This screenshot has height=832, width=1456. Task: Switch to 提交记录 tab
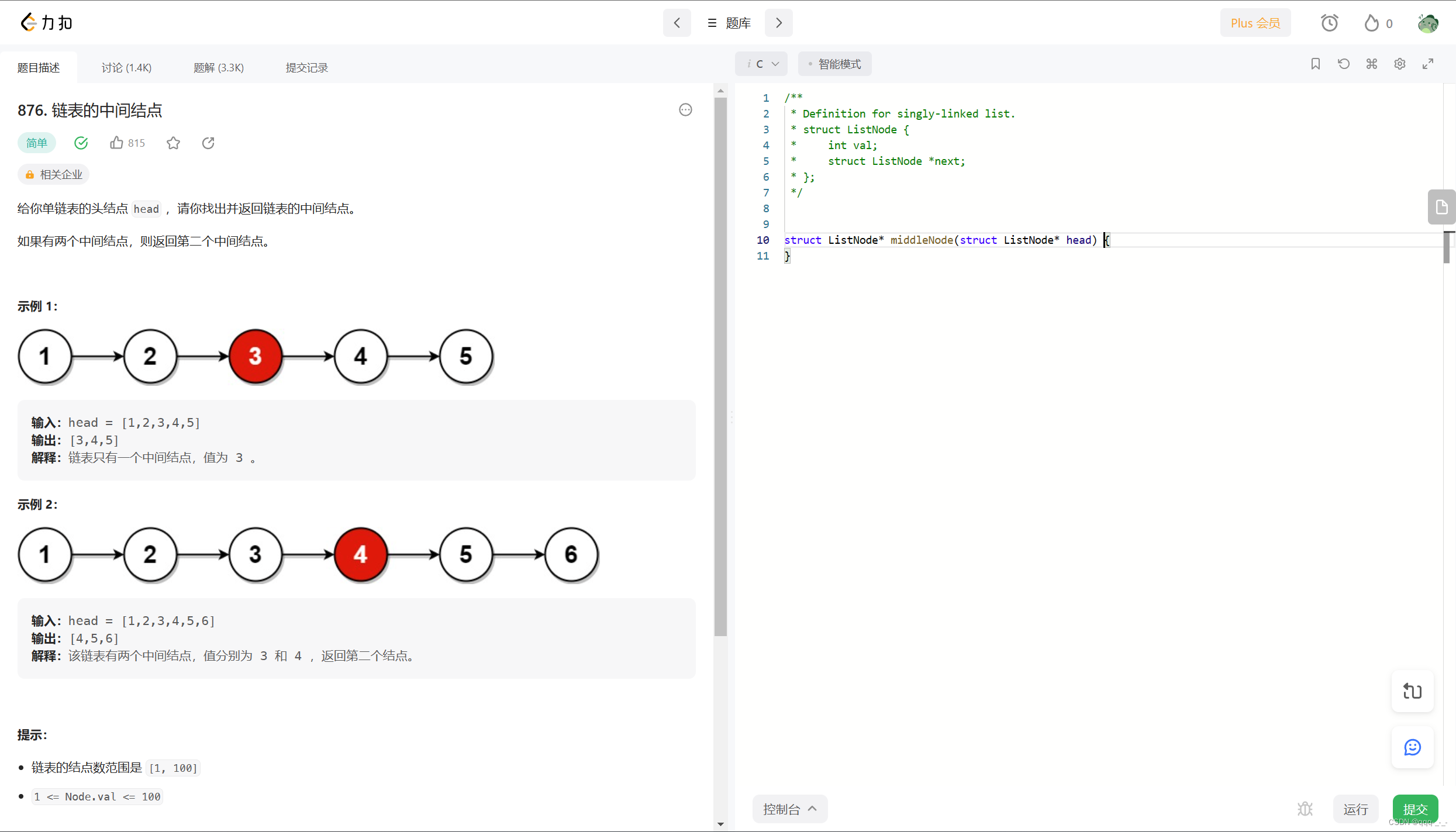pos(307,67)
